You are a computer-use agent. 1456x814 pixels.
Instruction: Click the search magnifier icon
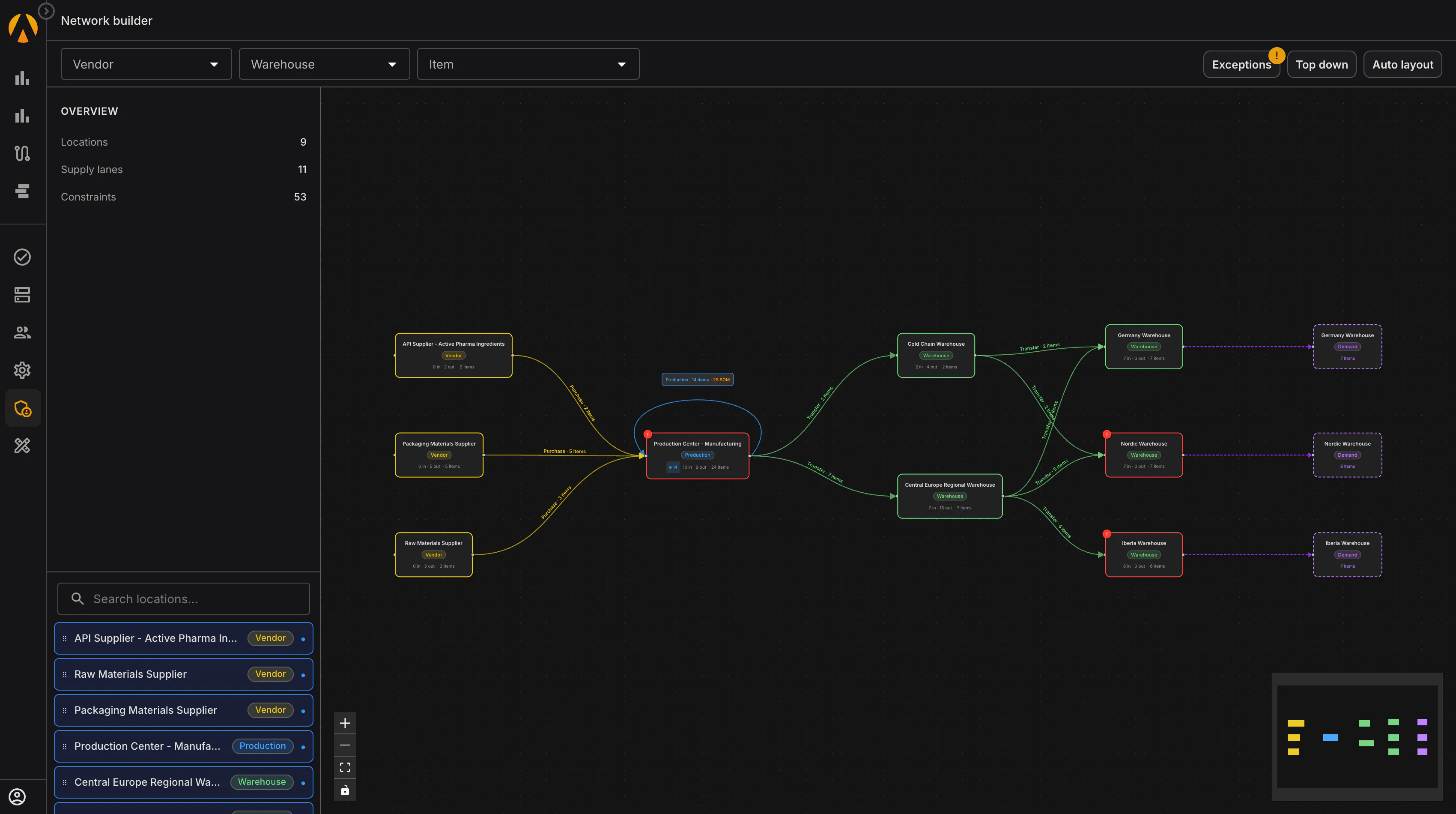(78, 599)
